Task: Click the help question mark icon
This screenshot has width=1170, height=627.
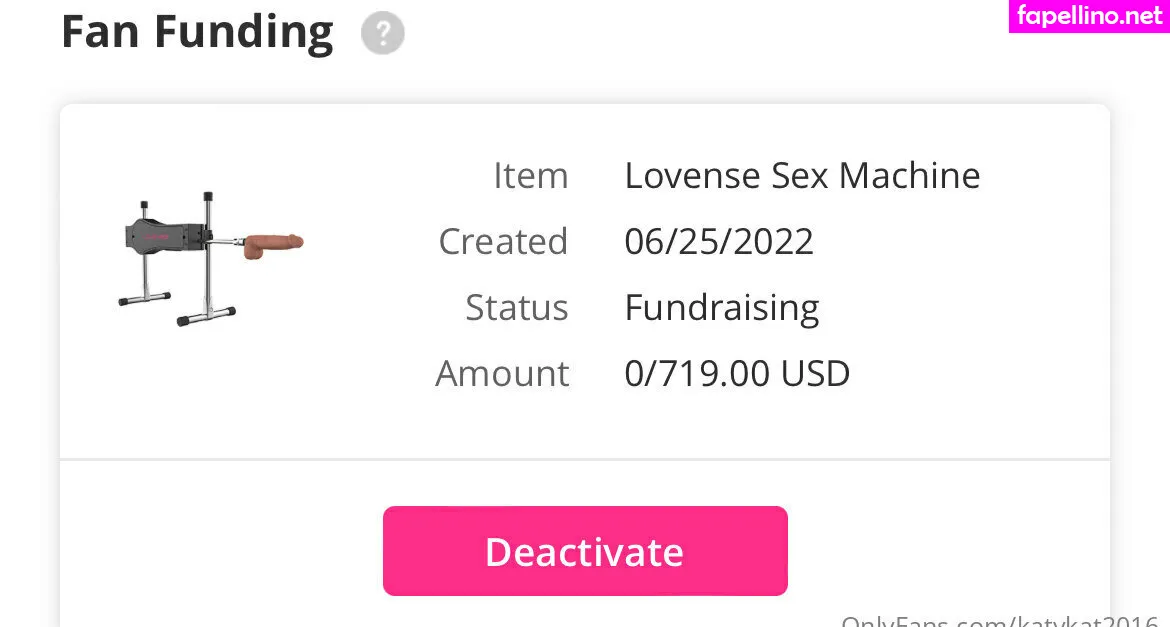Action: [383, 34]
